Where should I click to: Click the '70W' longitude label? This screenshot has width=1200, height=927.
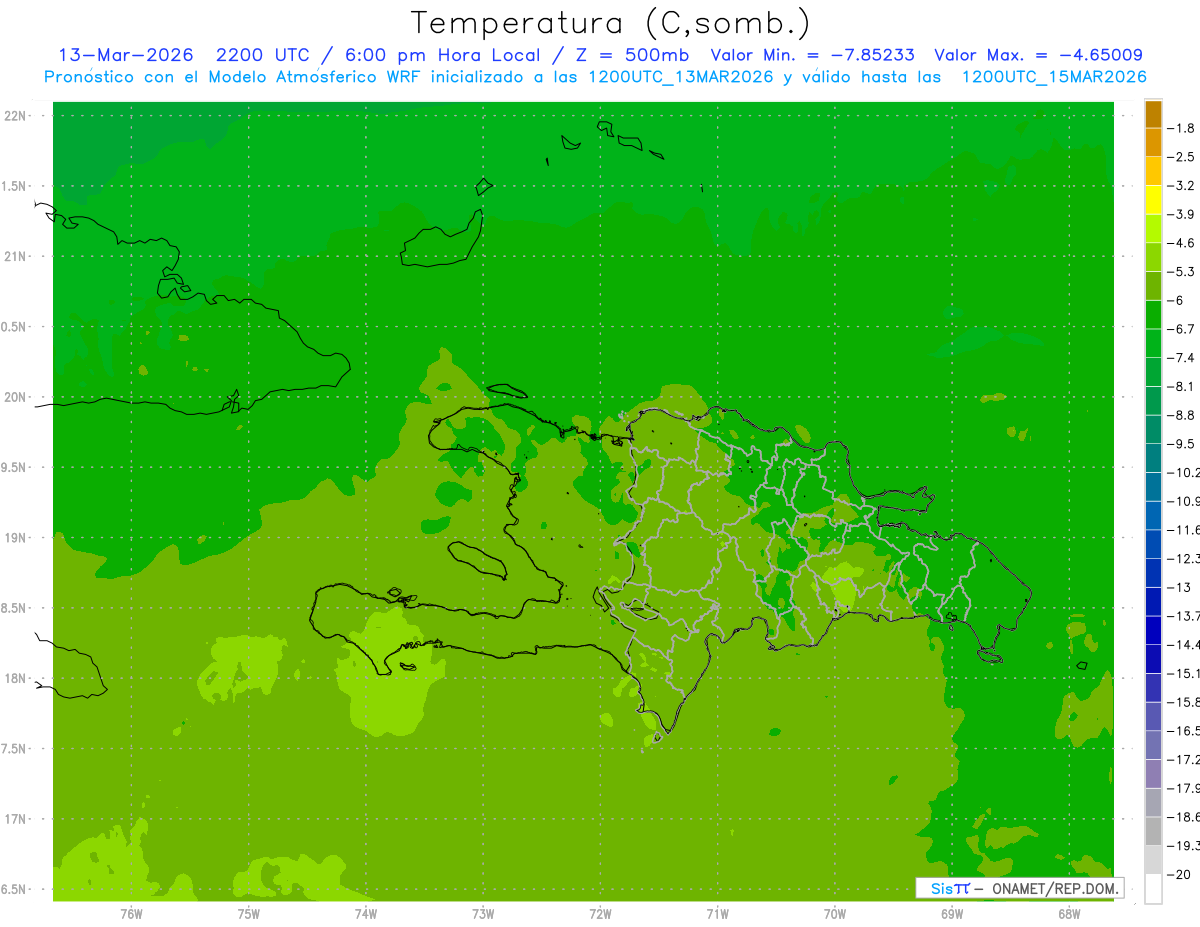(x=835, y=913)
